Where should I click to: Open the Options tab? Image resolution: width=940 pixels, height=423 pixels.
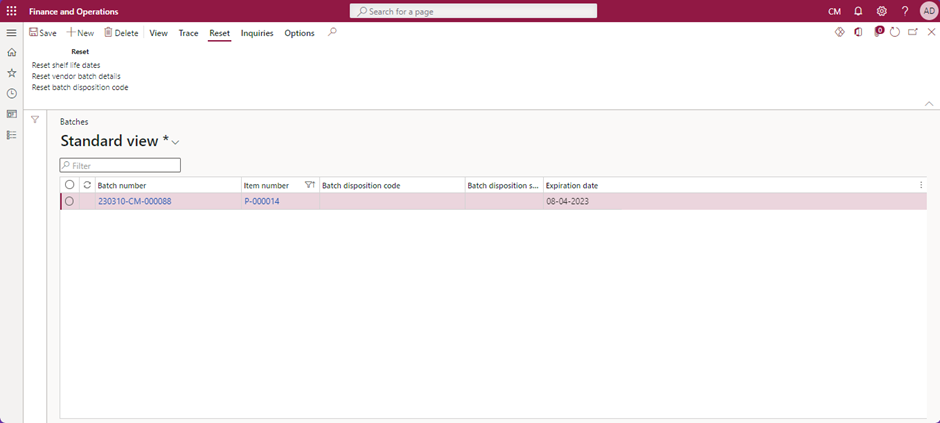pos(299,33)
